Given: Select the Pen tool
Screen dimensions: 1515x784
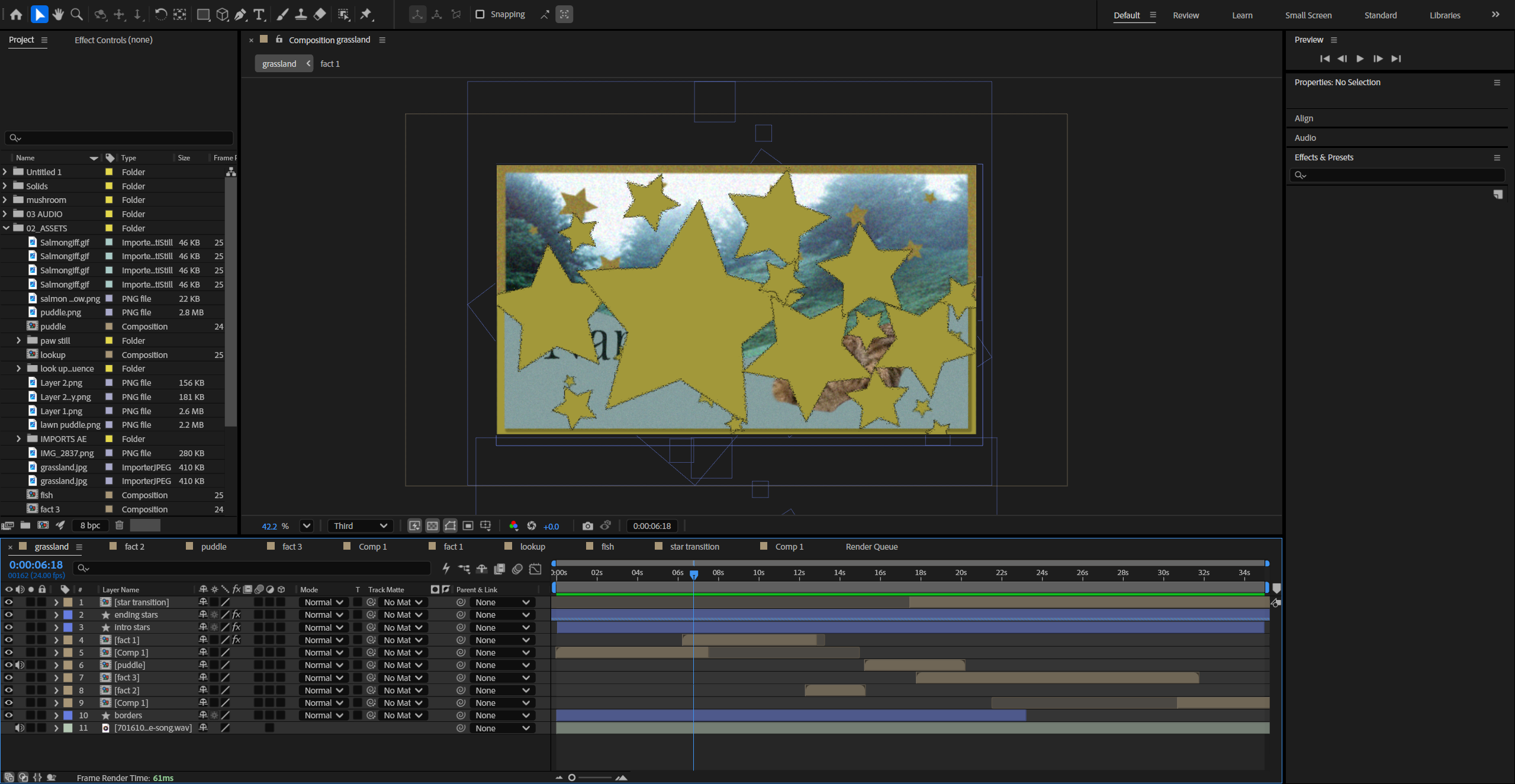Looking at the screenshot, I should point(240,14).
